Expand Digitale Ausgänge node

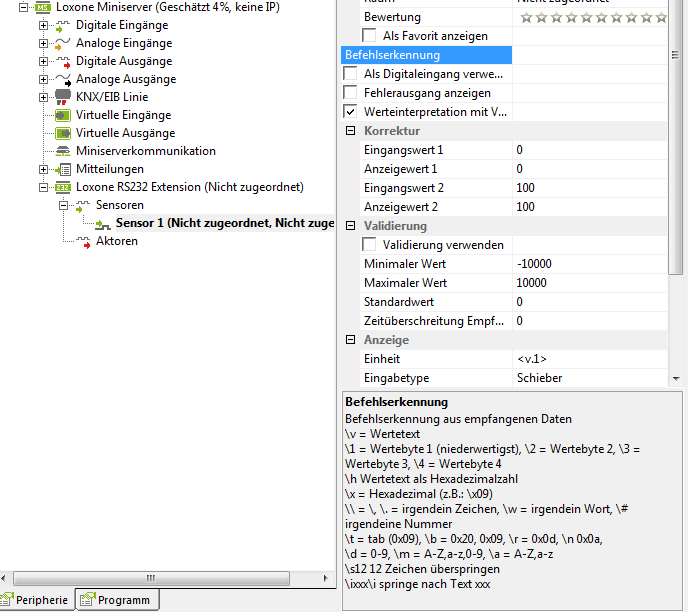point(43,61)
